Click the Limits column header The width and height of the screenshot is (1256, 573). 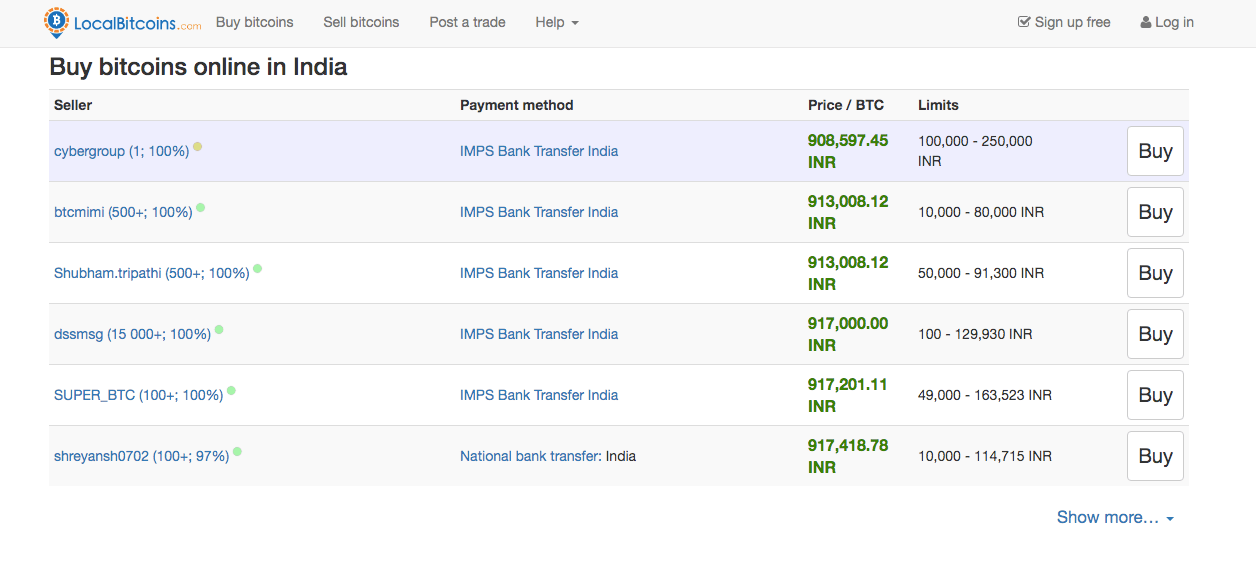[938, 105]
